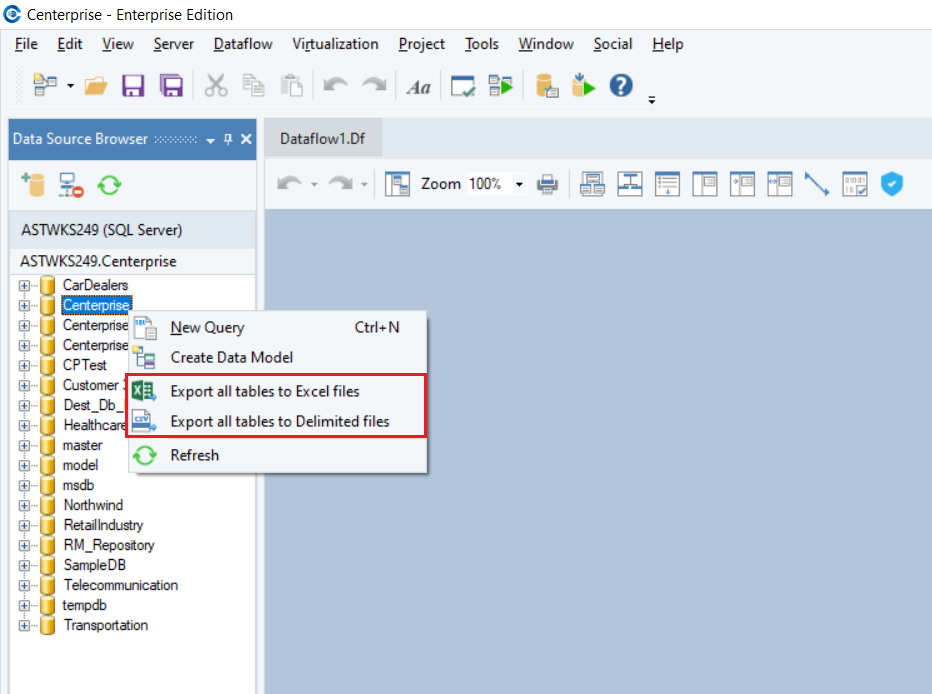Click the diagonal link line tool icon

(817, 184)
